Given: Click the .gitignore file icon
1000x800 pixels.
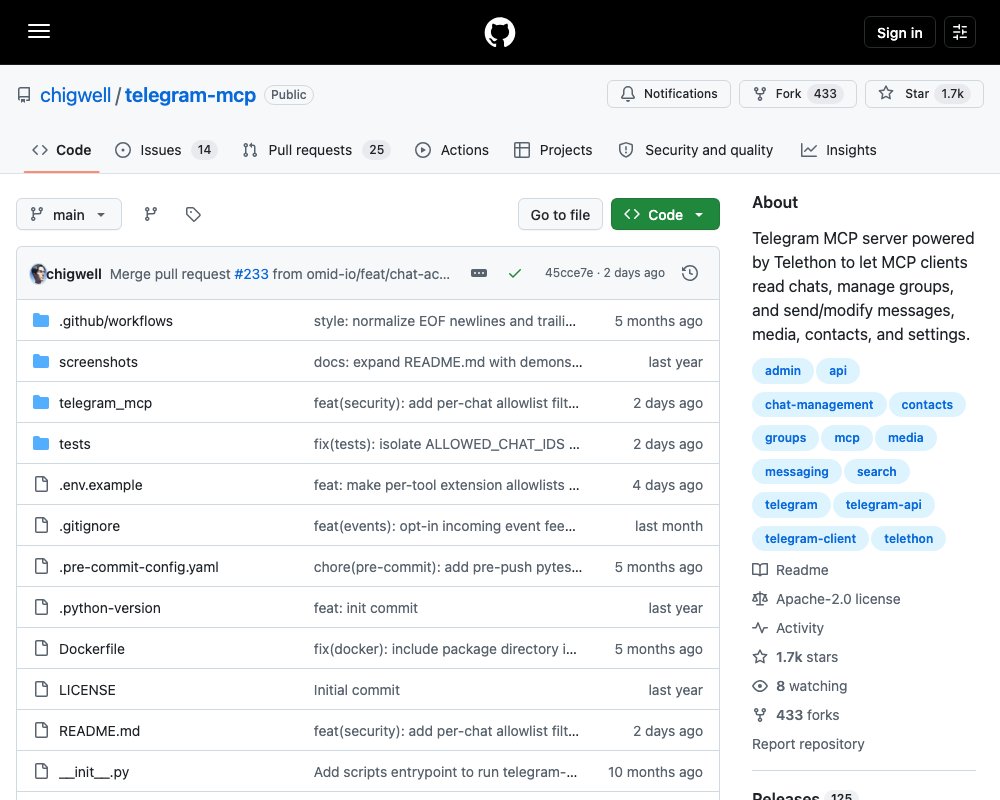Looking at the screenshot, I should pos(41,525).
